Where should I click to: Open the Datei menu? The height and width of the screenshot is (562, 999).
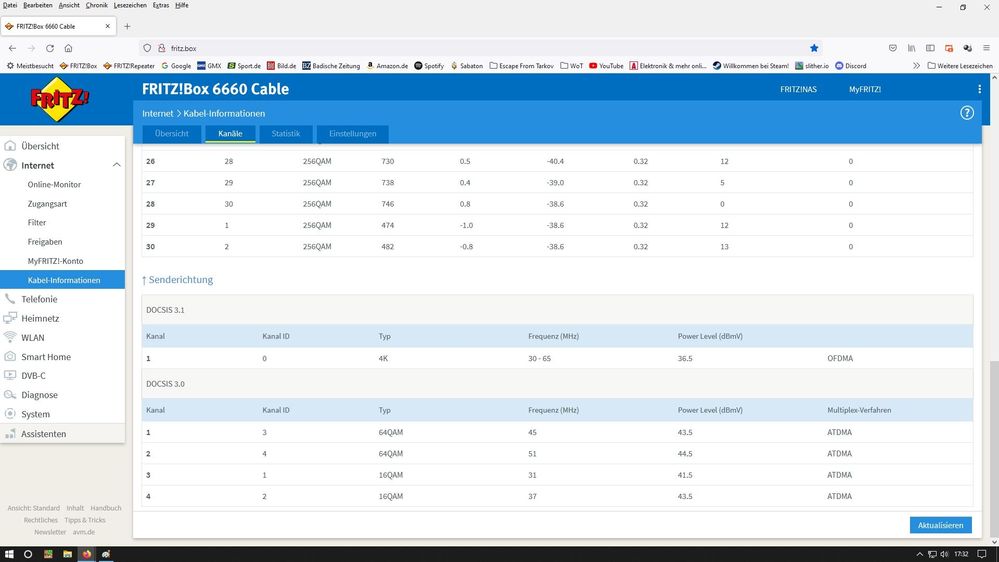tap(10, 5)
